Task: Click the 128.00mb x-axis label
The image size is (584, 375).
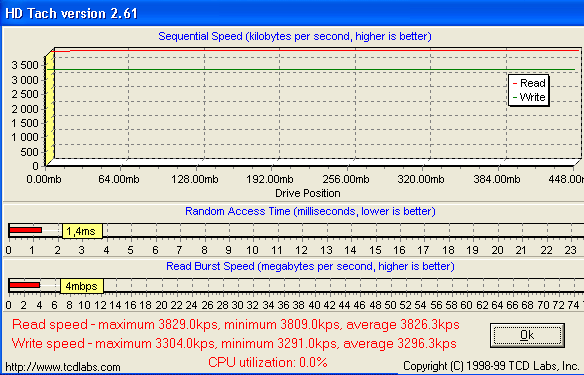Action: 194,179
